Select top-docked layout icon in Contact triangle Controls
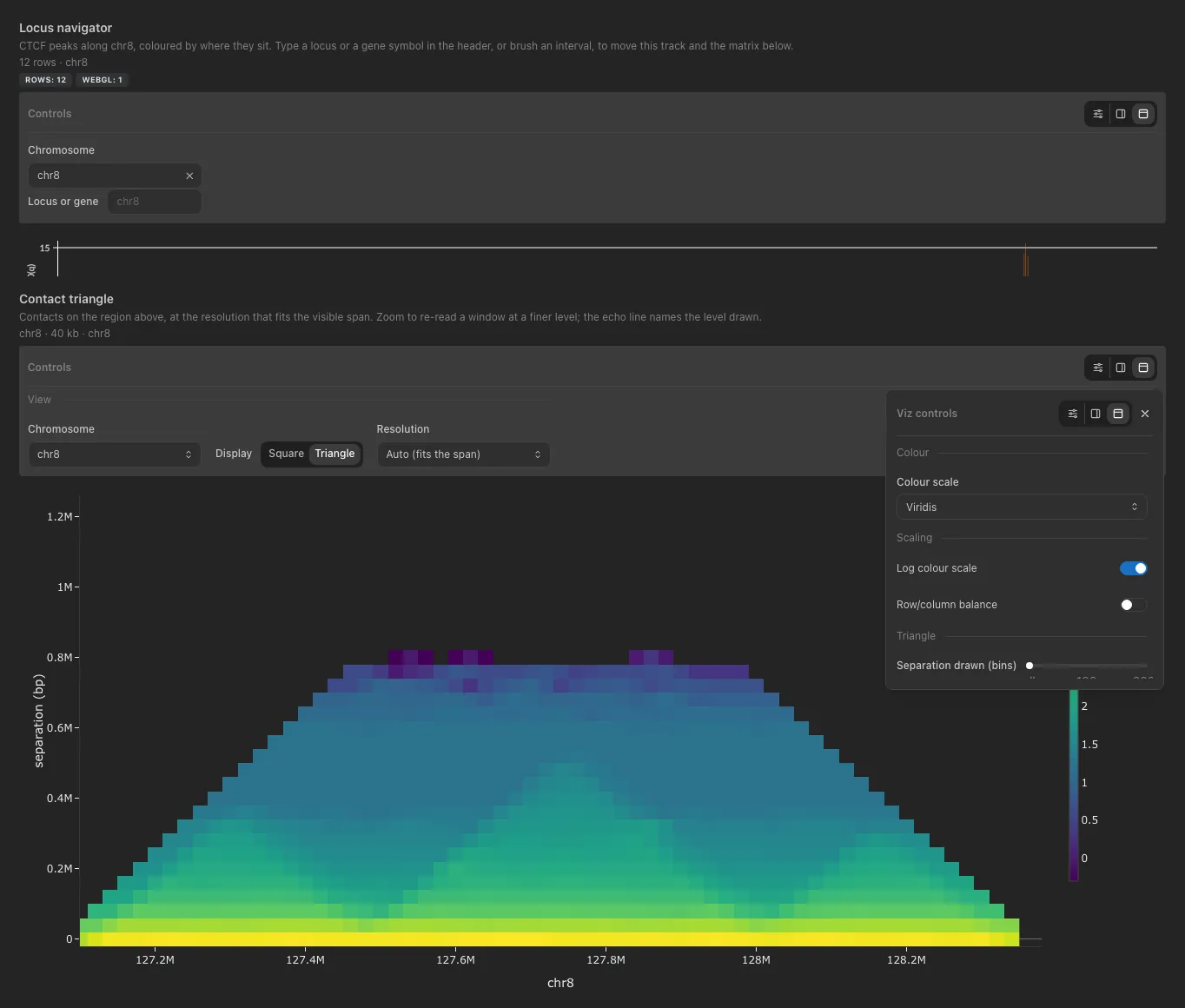Screen dimensions: 1185x1008 coord(1143,368)
